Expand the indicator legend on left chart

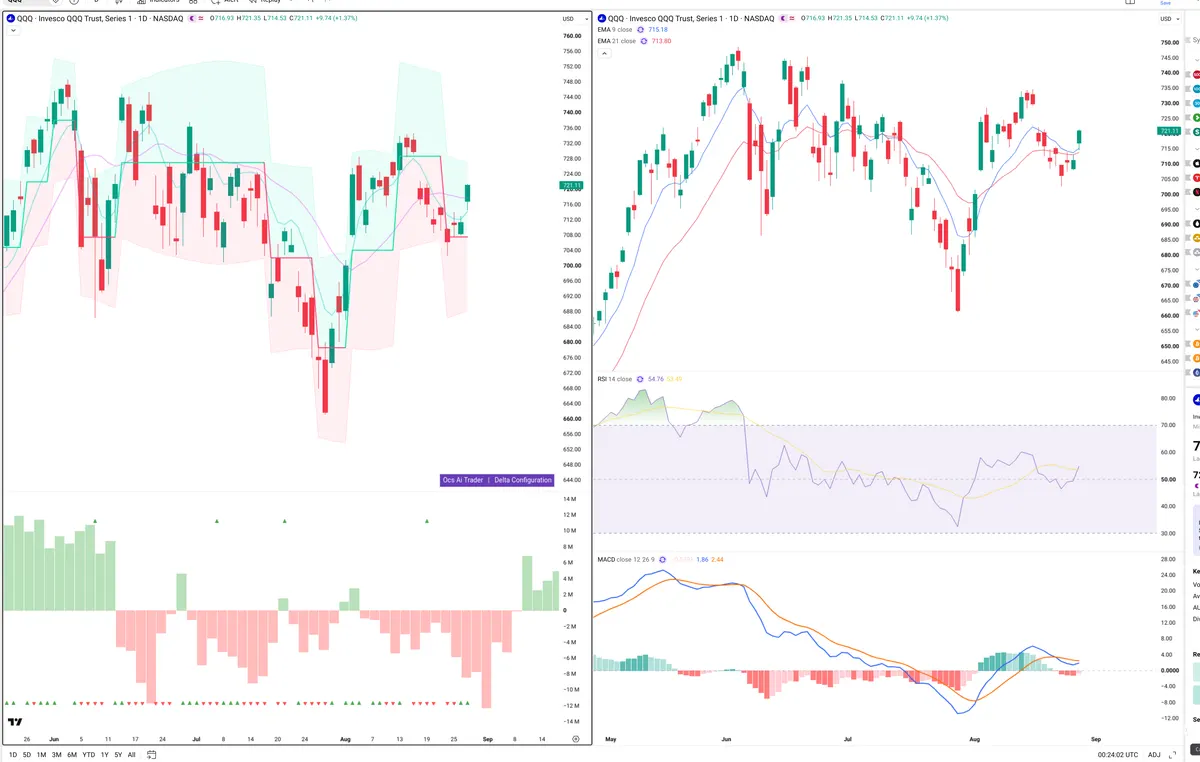coord(12,31)
